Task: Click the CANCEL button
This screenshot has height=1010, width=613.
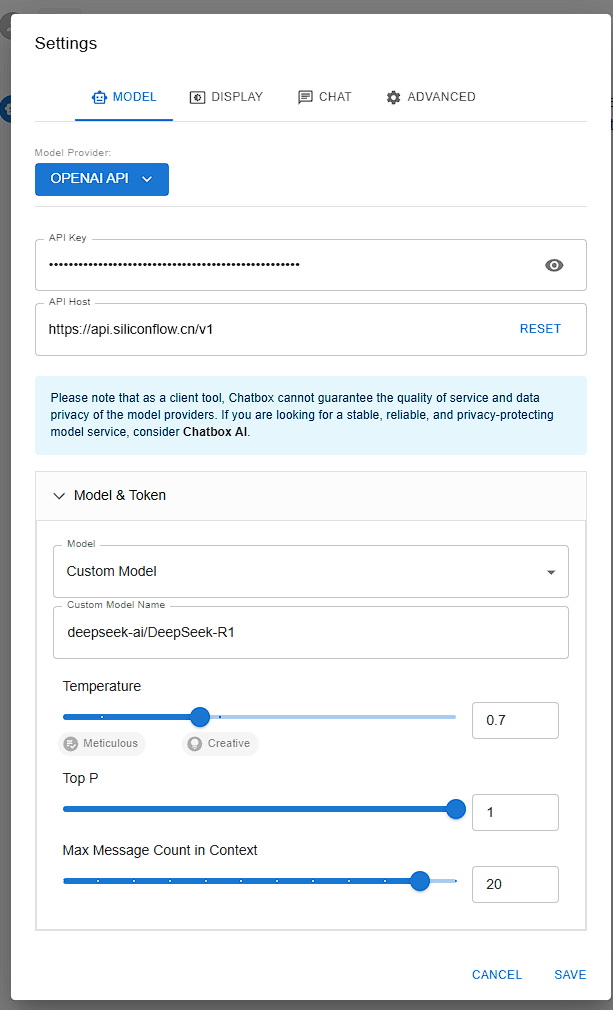Action: tap(497, 975)
